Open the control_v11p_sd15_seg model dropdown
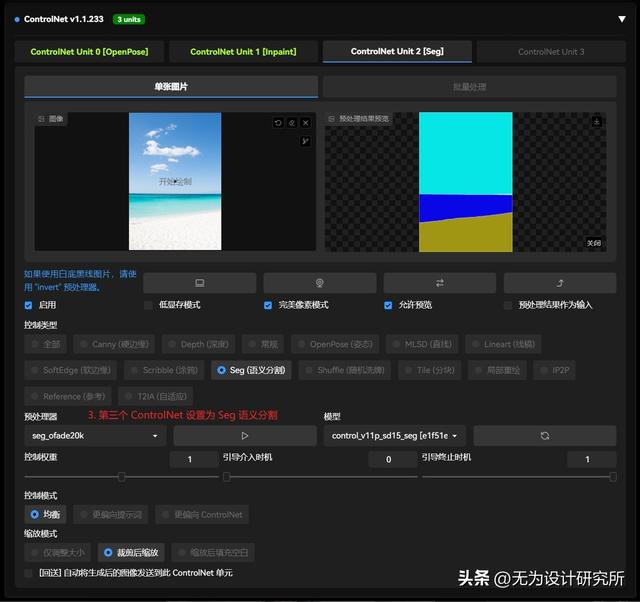 [394, 436]
